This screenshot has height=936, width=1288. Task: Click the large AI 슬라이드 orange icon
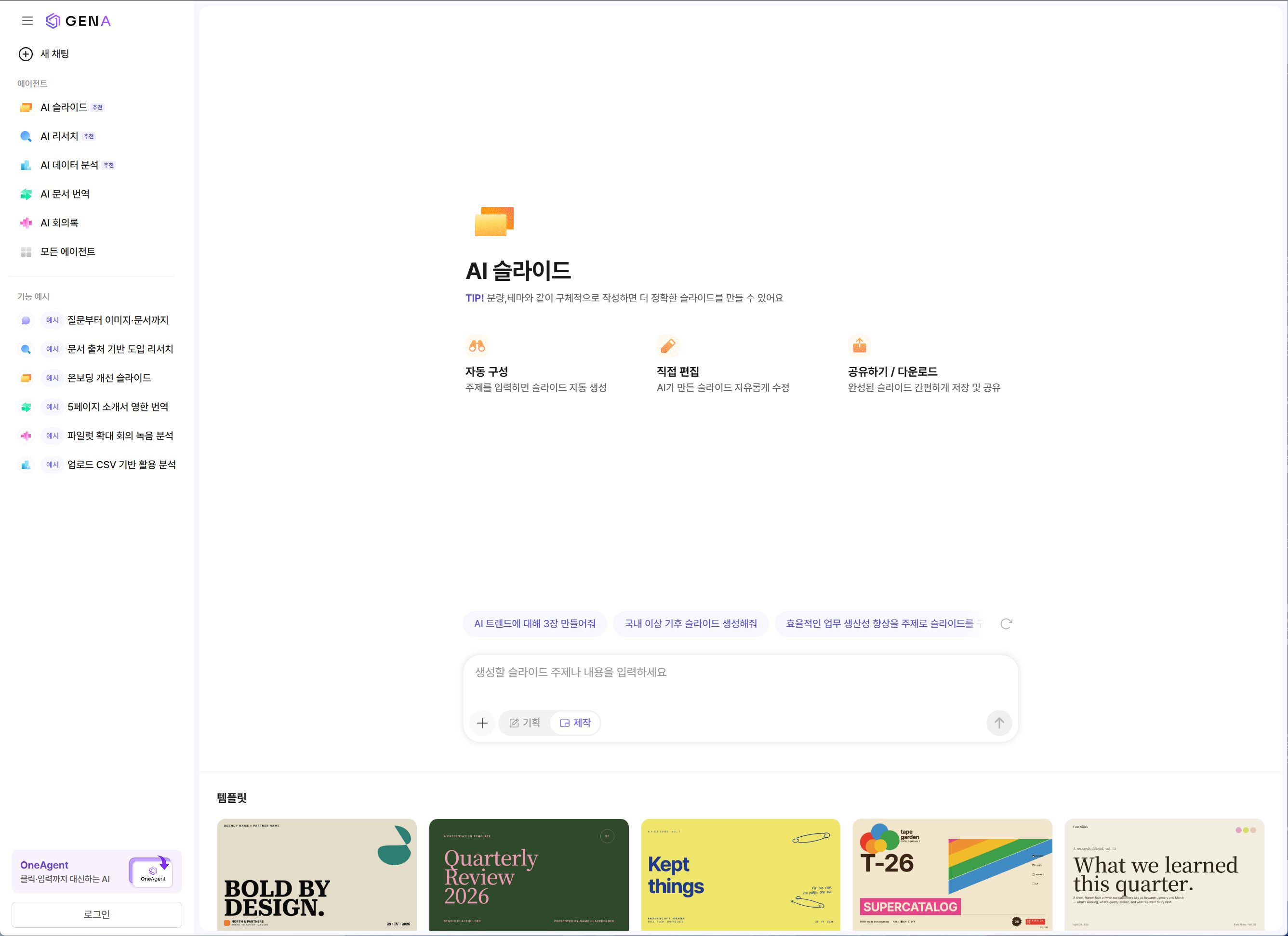tap(494, 222)
